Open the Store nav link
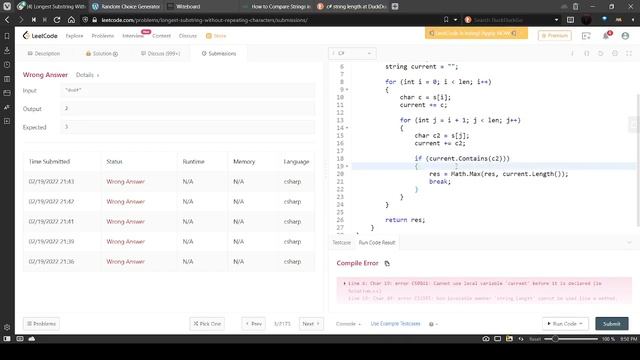The image size is (640, 360). [216, 36]
